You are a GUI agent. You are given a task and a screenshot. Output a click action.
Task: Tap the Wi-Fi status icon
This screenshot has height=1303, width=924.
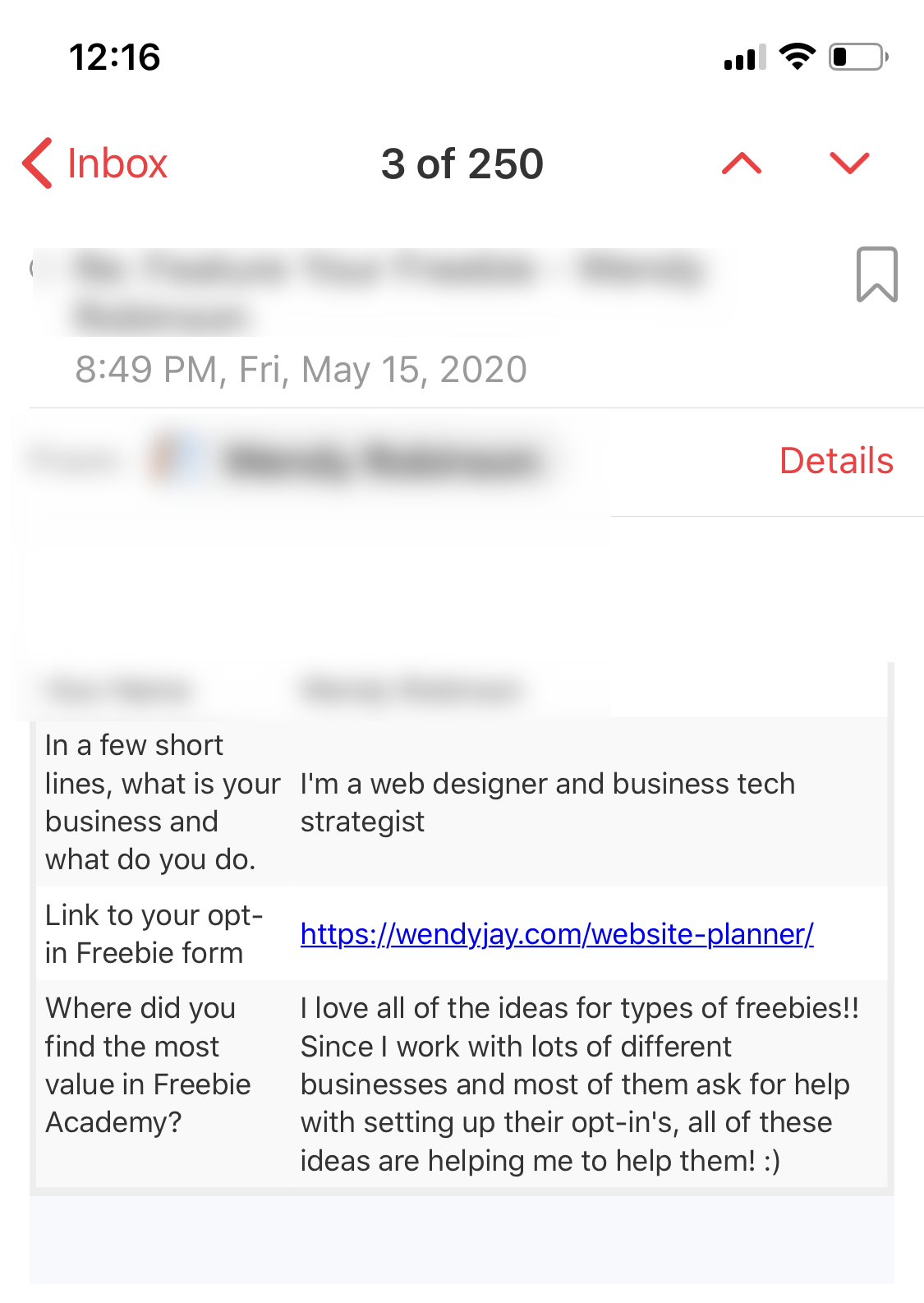click(x=797, y=57)
